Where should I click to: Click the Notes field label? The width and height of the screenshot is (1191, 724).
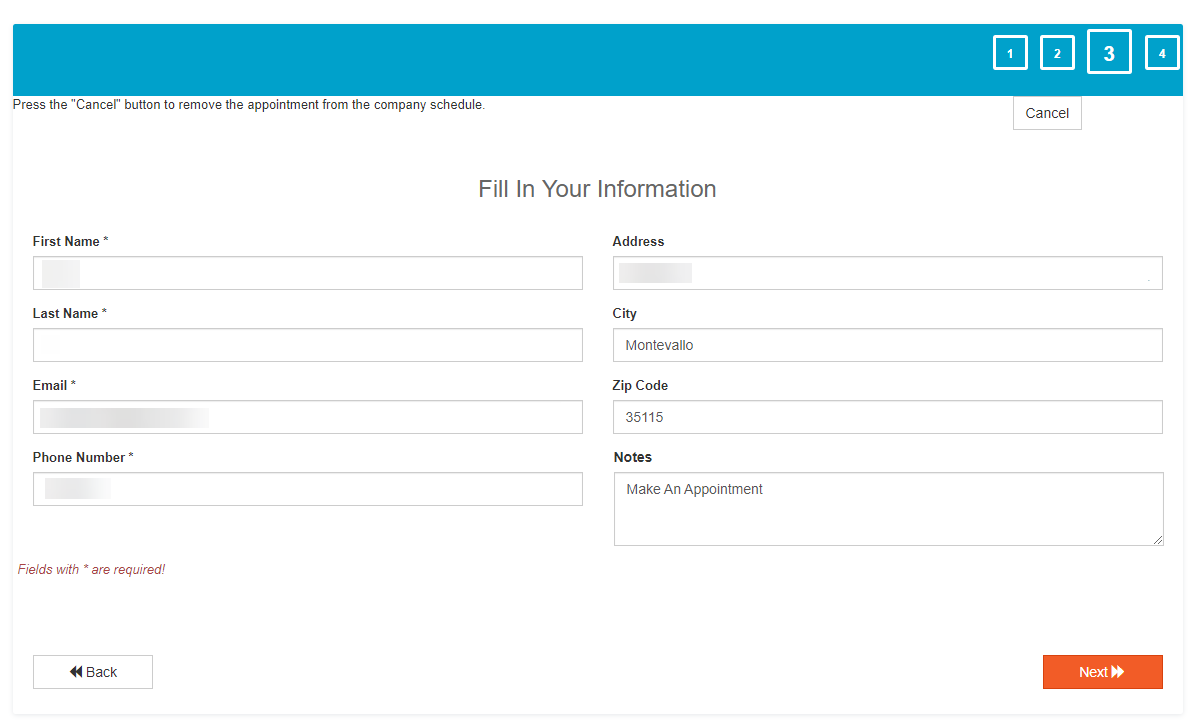coord(632,457)
